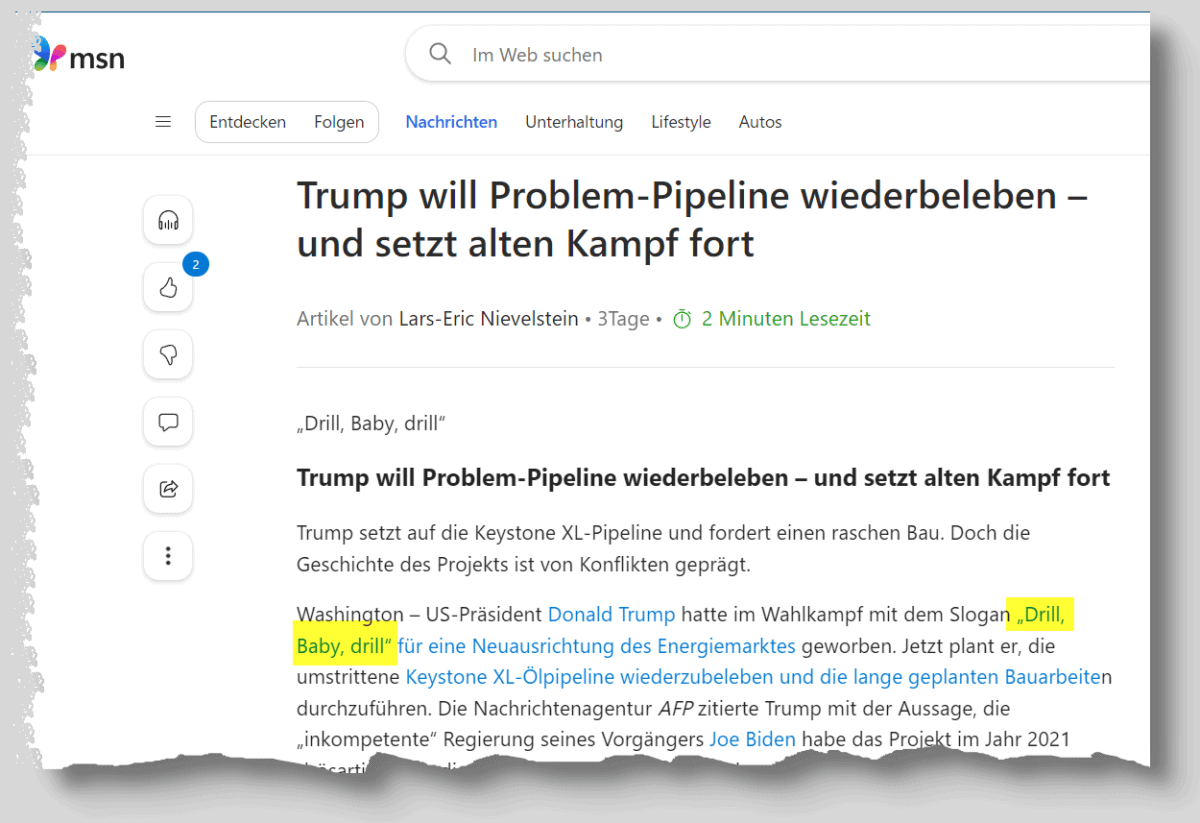The width and height of the screenshot is (1200, 823).
Task: Open the Donald Trump link
Action: pos(611,614)
